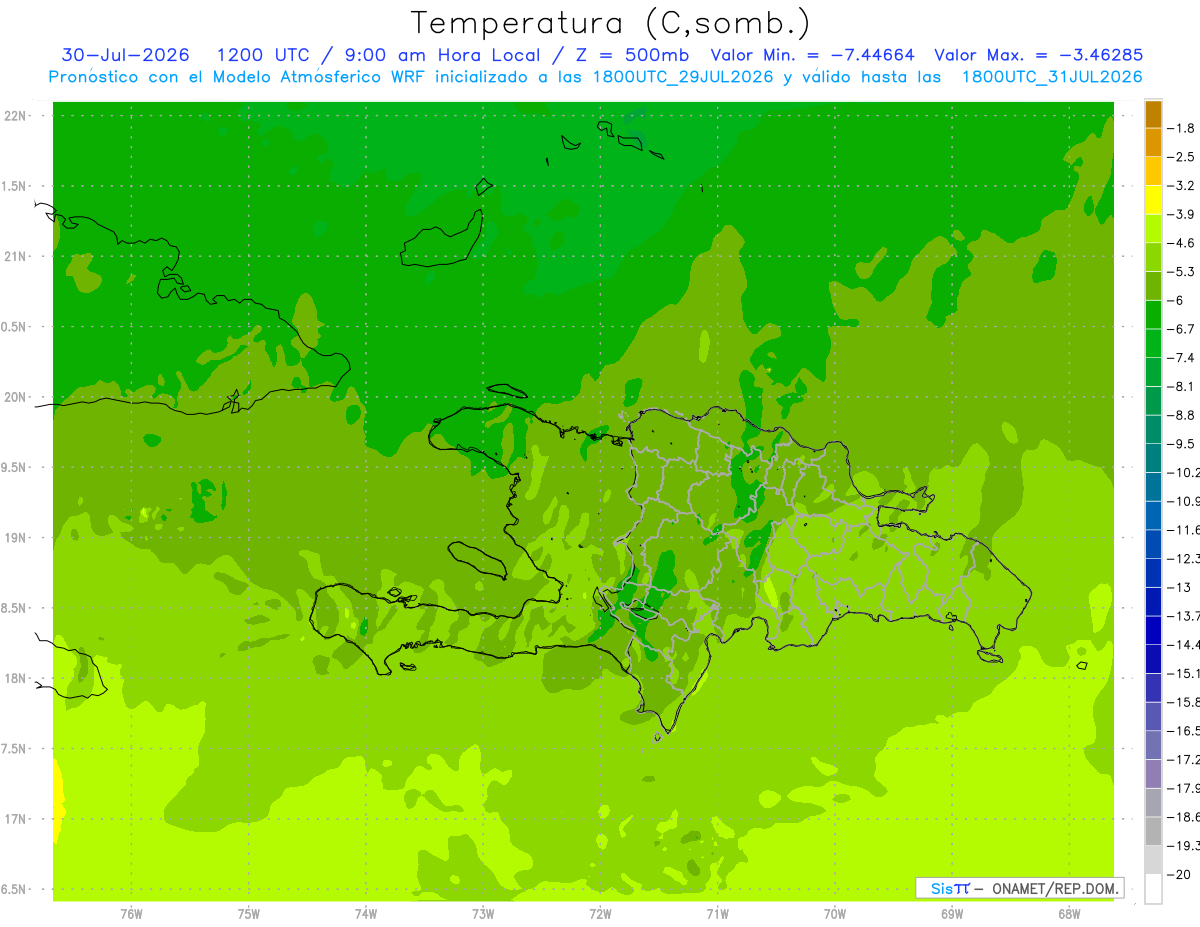
Task: Click the 71W longitude label
Action: pyautogui.click(x=717, y=914)
